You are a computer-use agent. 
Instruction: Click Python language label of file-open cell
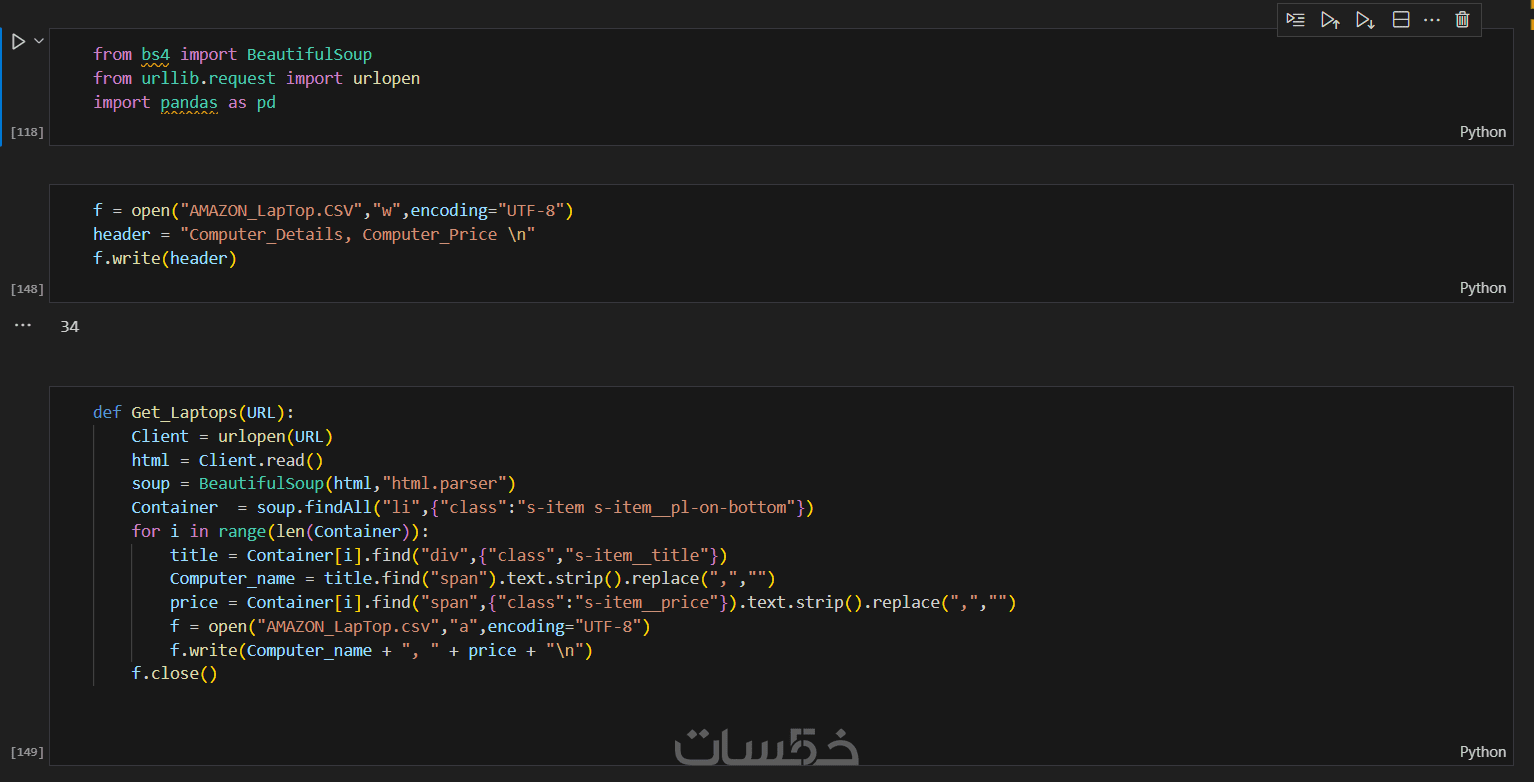[x=1482, y=288]
